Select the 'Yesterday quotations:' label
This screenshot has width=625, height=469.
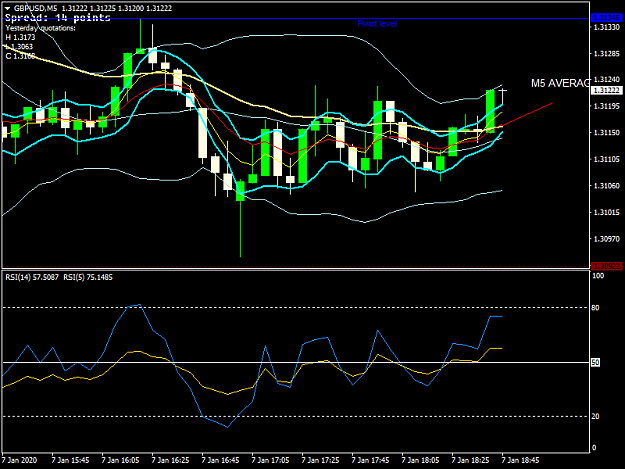40,28
